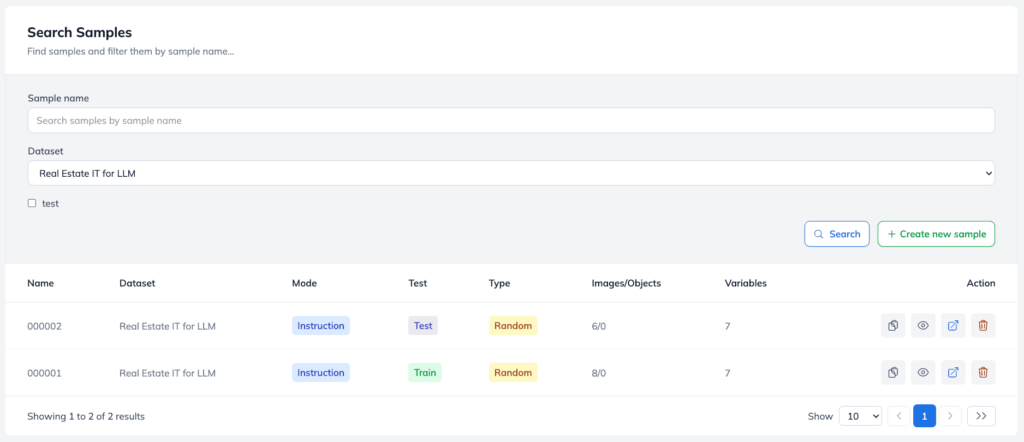Image resolution: width=1024 pixels, height=442 pixels.
Task: Click the green Train badge
Action: click(424, 372)
